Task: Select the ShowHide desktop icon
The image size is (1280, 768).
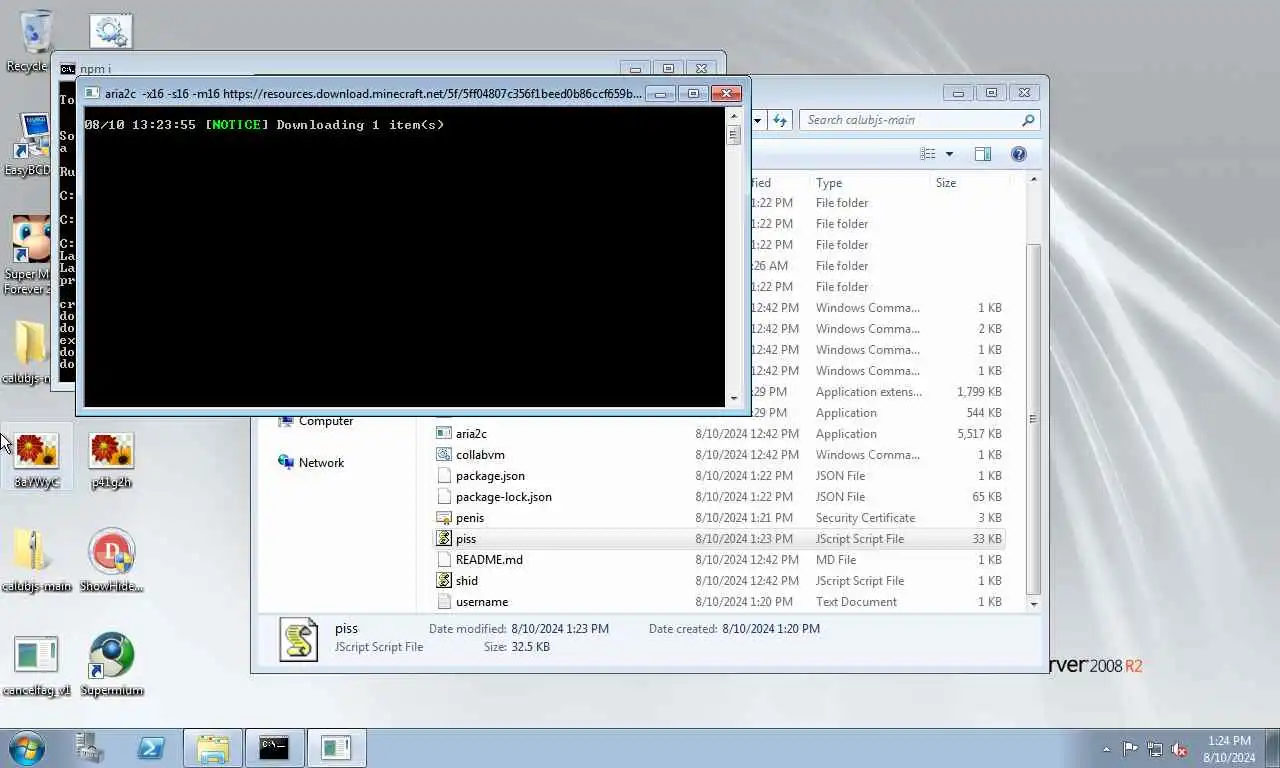Action: tap(111, 560)
